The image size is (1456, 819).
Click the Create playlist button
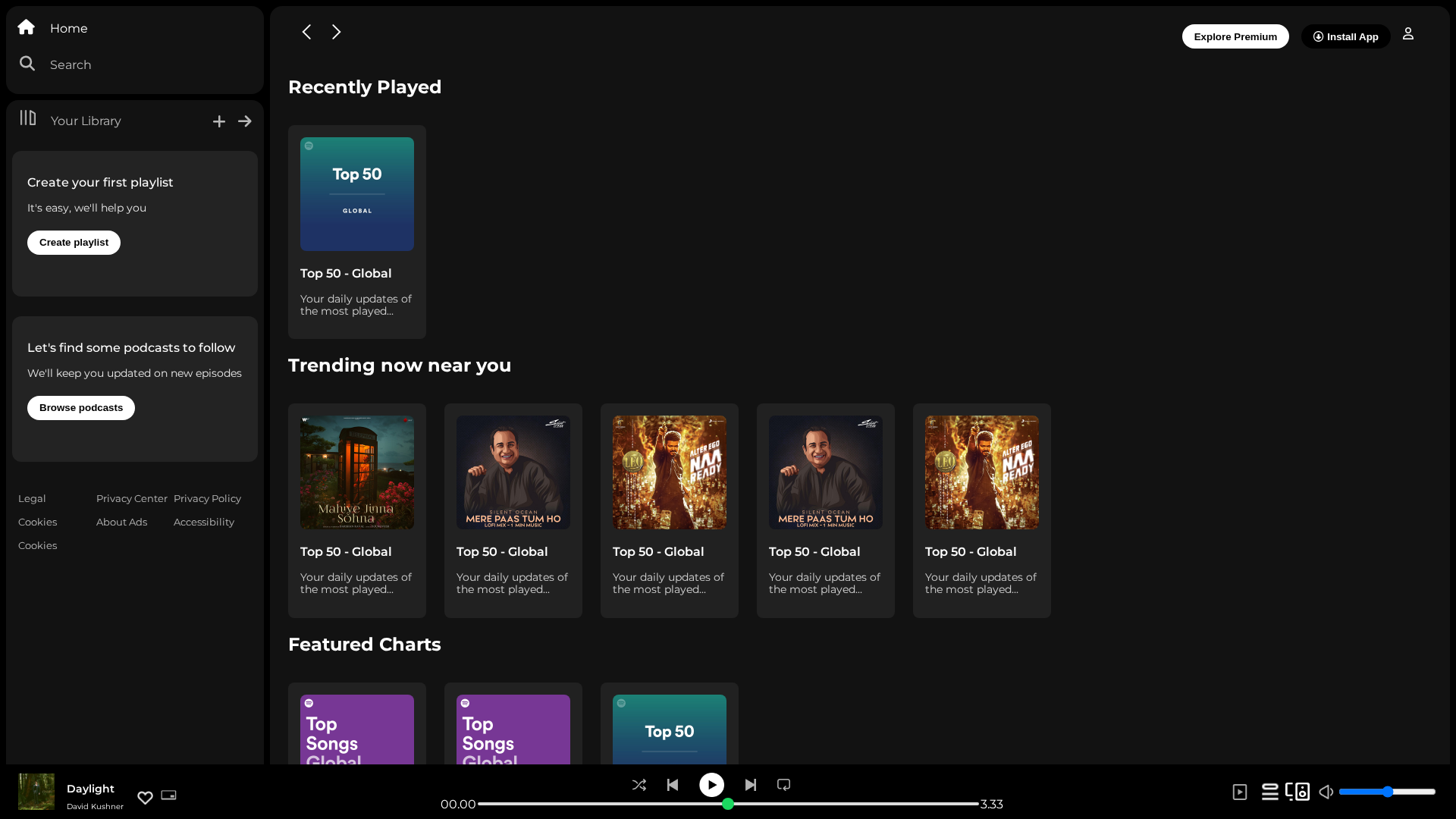pos(74,243)
